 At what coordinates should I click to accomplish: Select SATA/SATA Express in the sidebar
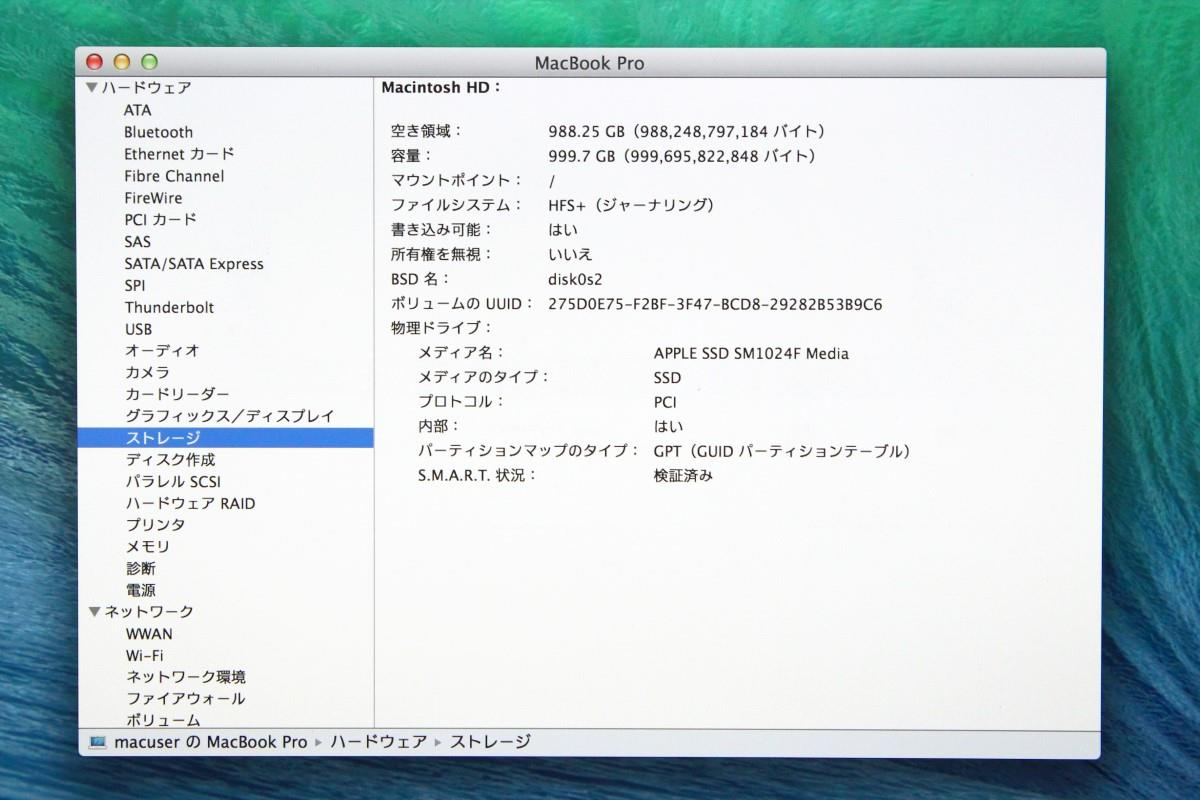coord(194,264)
